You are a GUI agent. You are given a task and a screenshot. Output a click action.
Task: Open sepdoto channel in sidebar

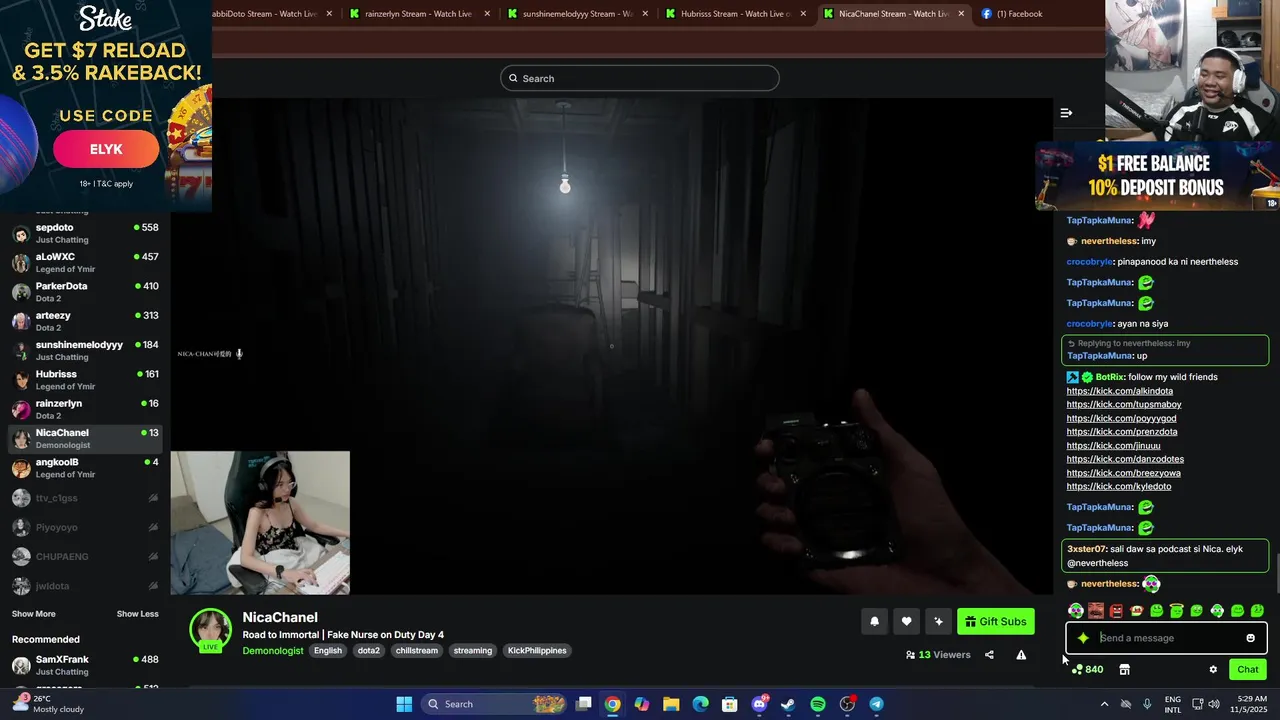(x=85, y=233)
